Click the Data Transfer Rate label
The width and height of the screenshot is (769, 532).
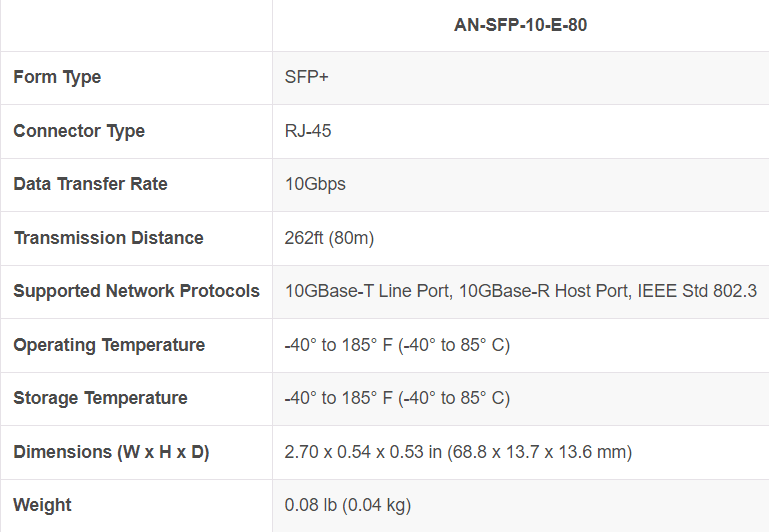click(x=90, y=184)
